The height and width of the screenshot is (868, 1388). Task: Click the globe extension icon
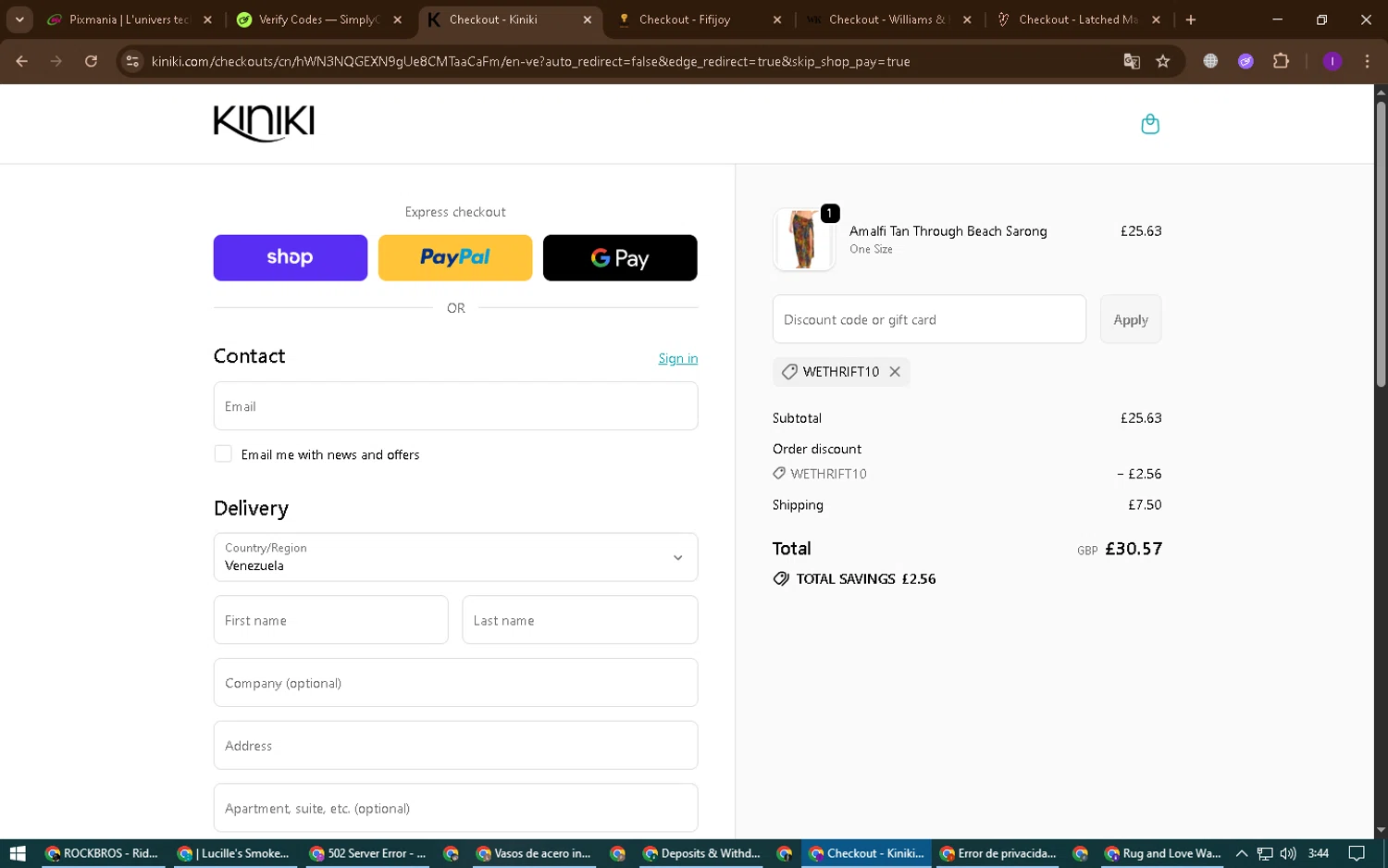pyautogui.click(x=1210, y=61)
